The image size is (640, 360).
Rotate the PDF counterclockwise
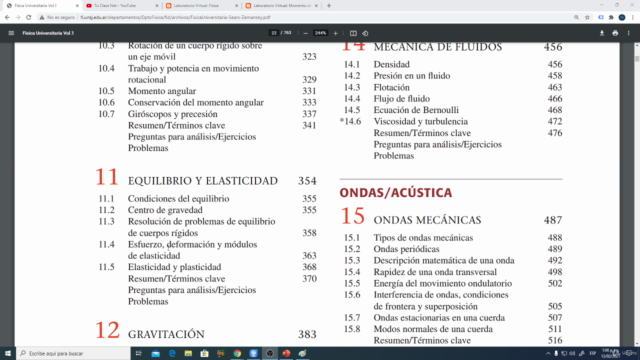click(365, 33)
